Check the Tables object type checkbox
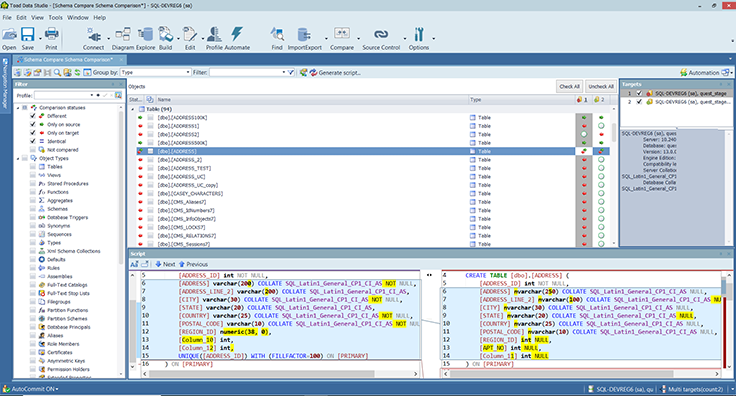Viewport: 736px width, 396px height. [x=33, y=167]
